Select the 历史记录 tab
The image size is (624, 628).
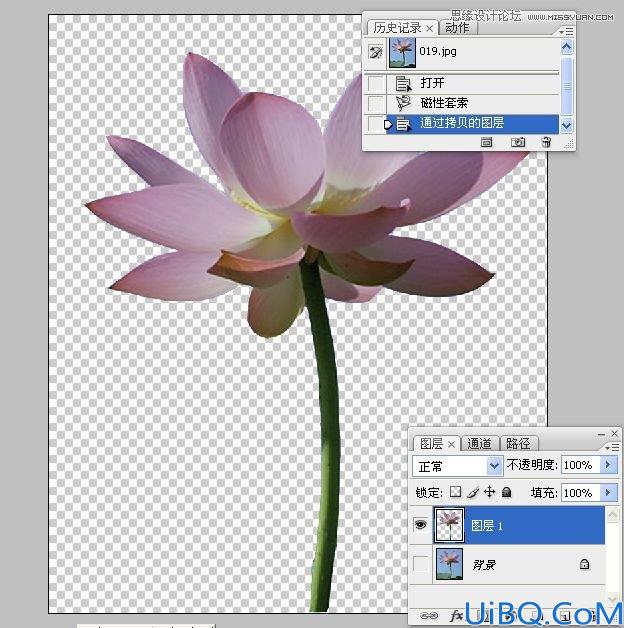[x=397, y=28]
